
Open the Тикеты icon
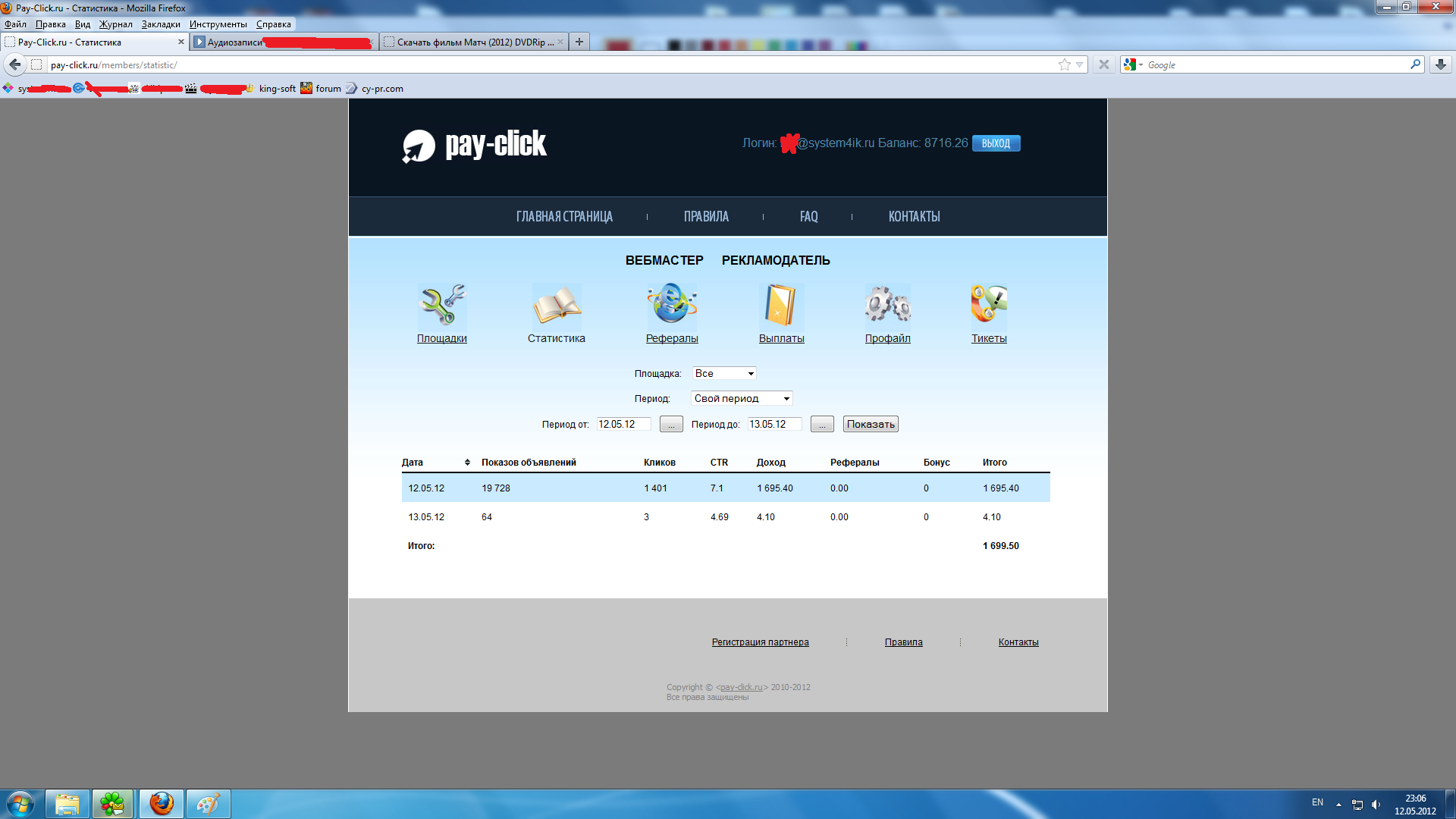tap(989, 305)
